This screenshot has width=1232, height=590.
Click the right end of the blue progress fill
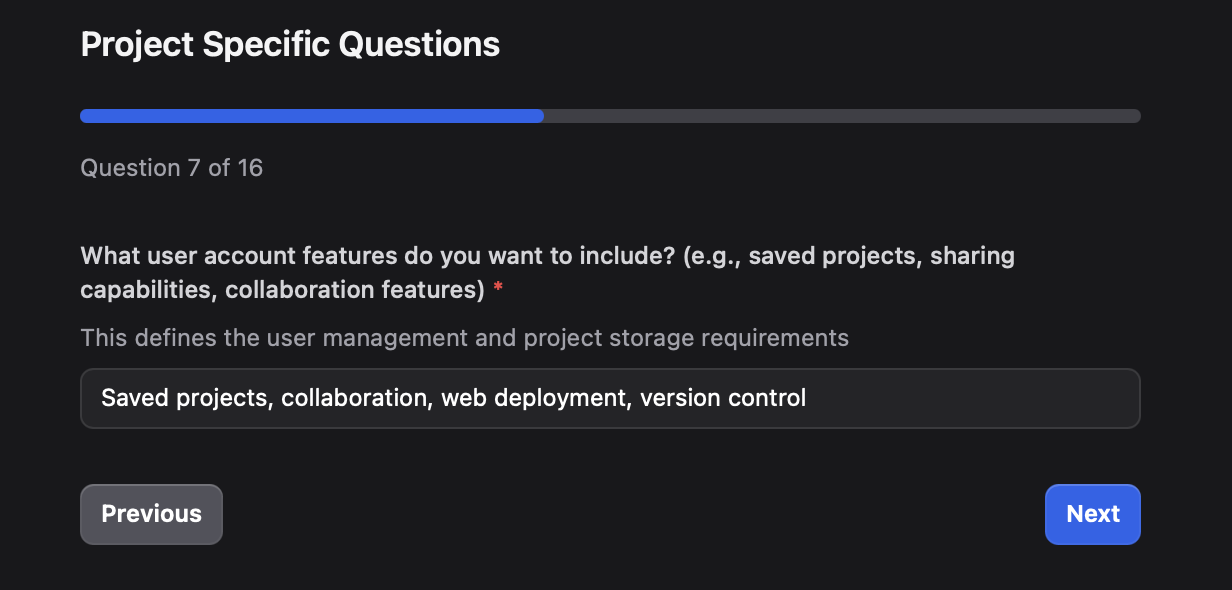coord(540,116)
